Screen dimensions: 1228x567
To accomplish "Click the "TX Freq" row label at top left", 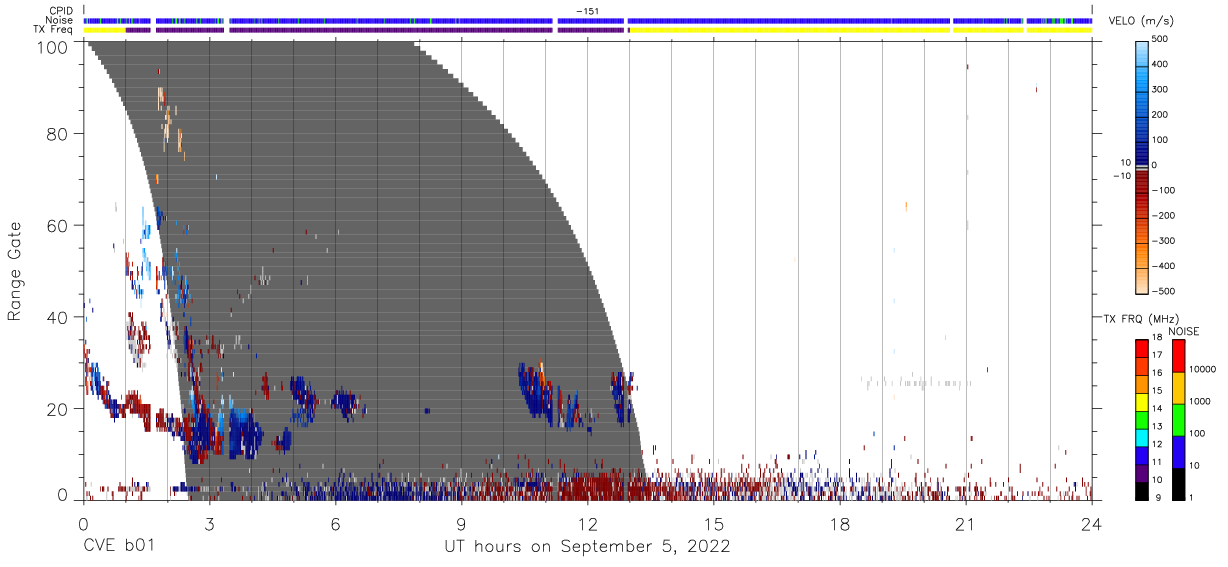I will (54, 30).
